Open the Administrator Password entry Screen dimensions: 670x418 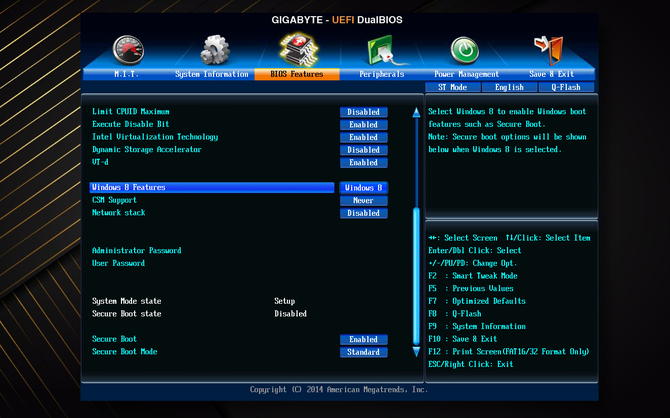coord(137,250)
